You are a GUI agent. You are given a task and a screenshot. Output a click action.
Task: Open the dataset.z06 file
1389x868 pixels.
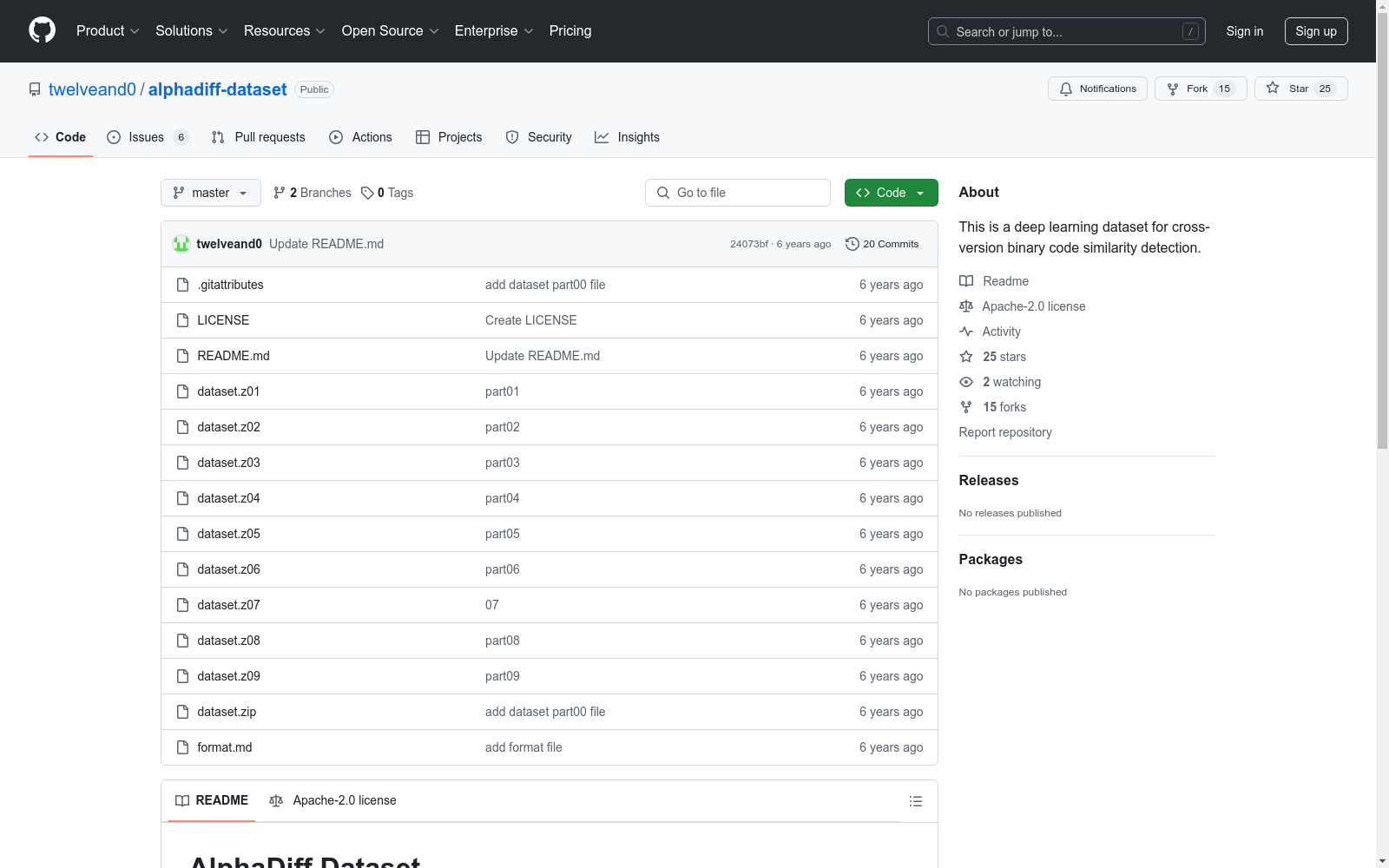228,569
